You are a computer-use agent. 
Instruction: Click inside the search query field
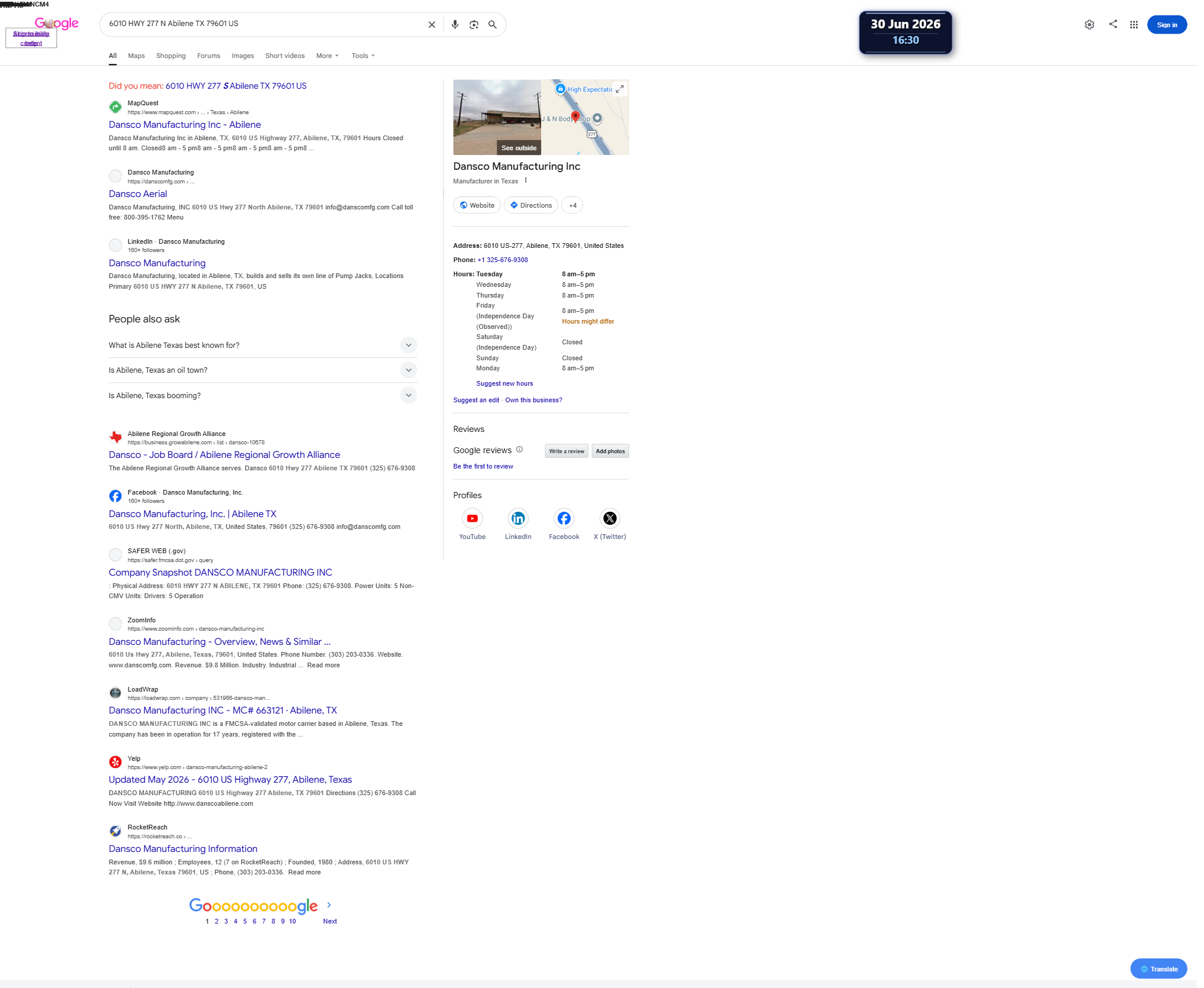(264, 24)
